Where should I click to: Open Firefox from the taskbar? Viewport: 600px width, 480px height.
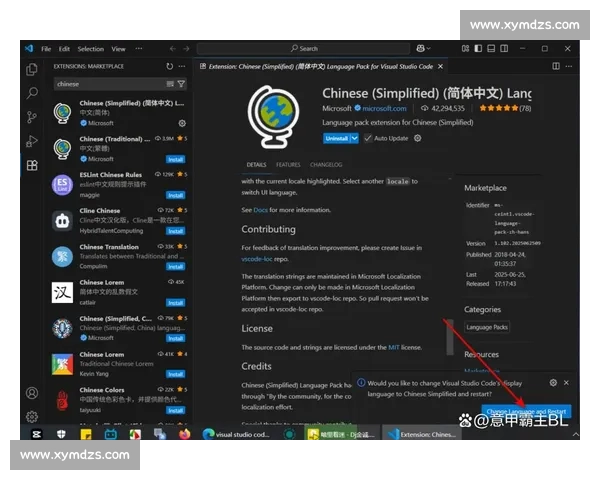[x=184, y=434]
